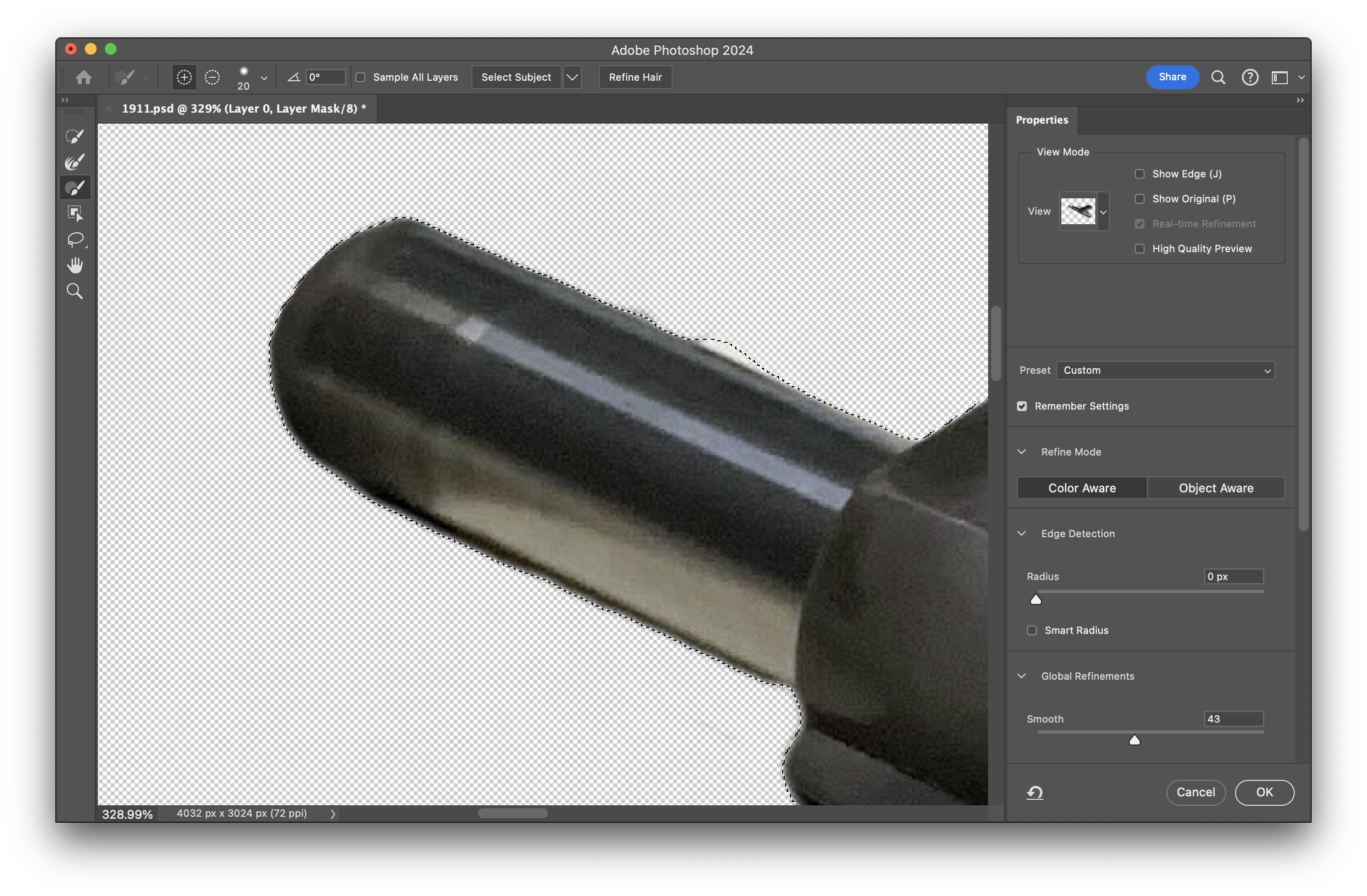Select the Zoom tool
Viewport: 1367px width, 896px height.
(x=75, y=291)
